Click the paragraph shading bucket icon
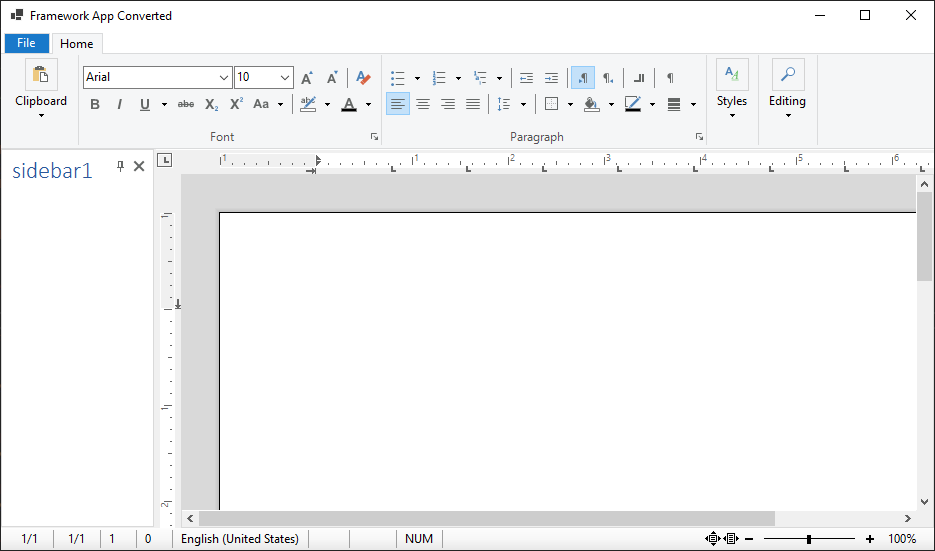Screen dimensions: 935x551 click(592, 104)
